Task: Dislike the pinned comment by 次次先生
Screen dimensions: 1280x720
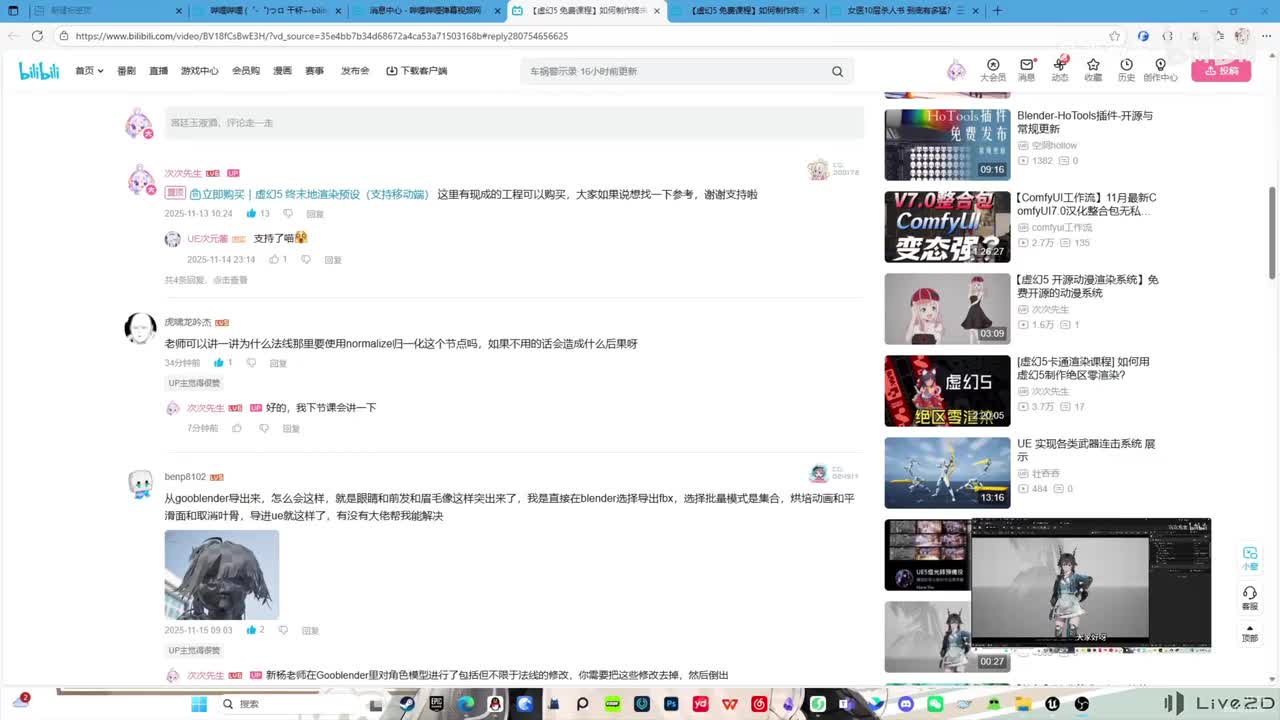Action: pyautogui.click(x=288, y=213)
